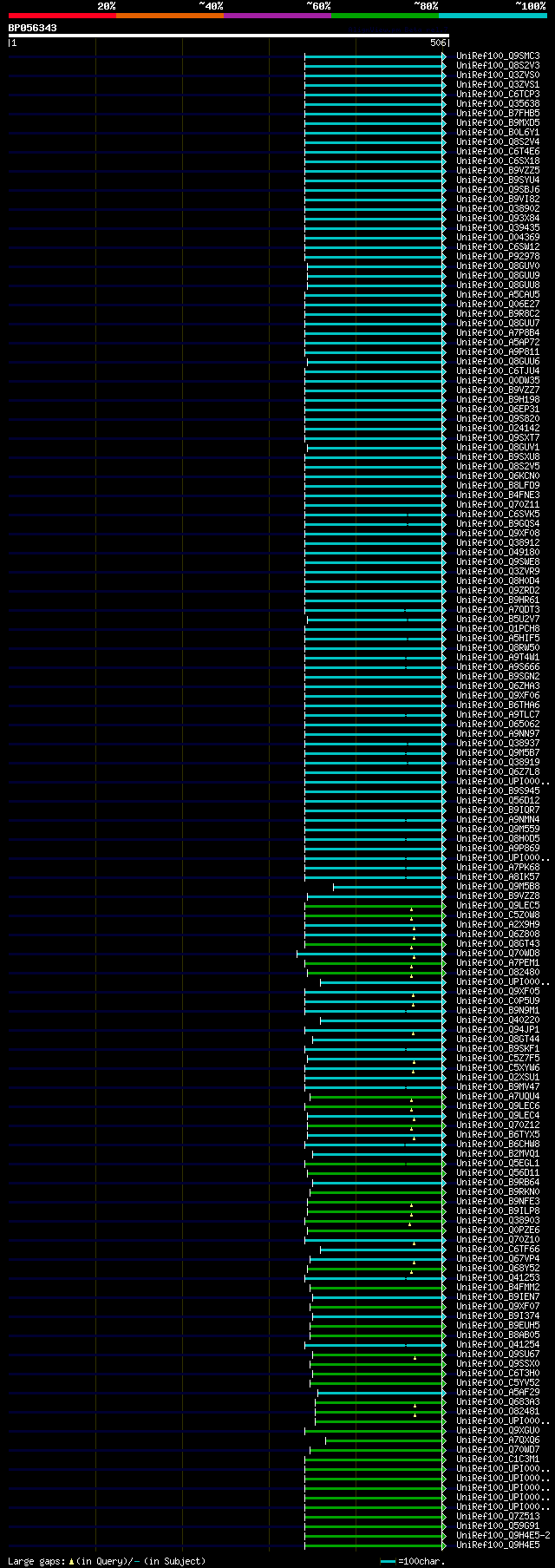Open hit UniRef100_Q35638
This screenshot has height=1568, width=555.
(x=498, y=103)
